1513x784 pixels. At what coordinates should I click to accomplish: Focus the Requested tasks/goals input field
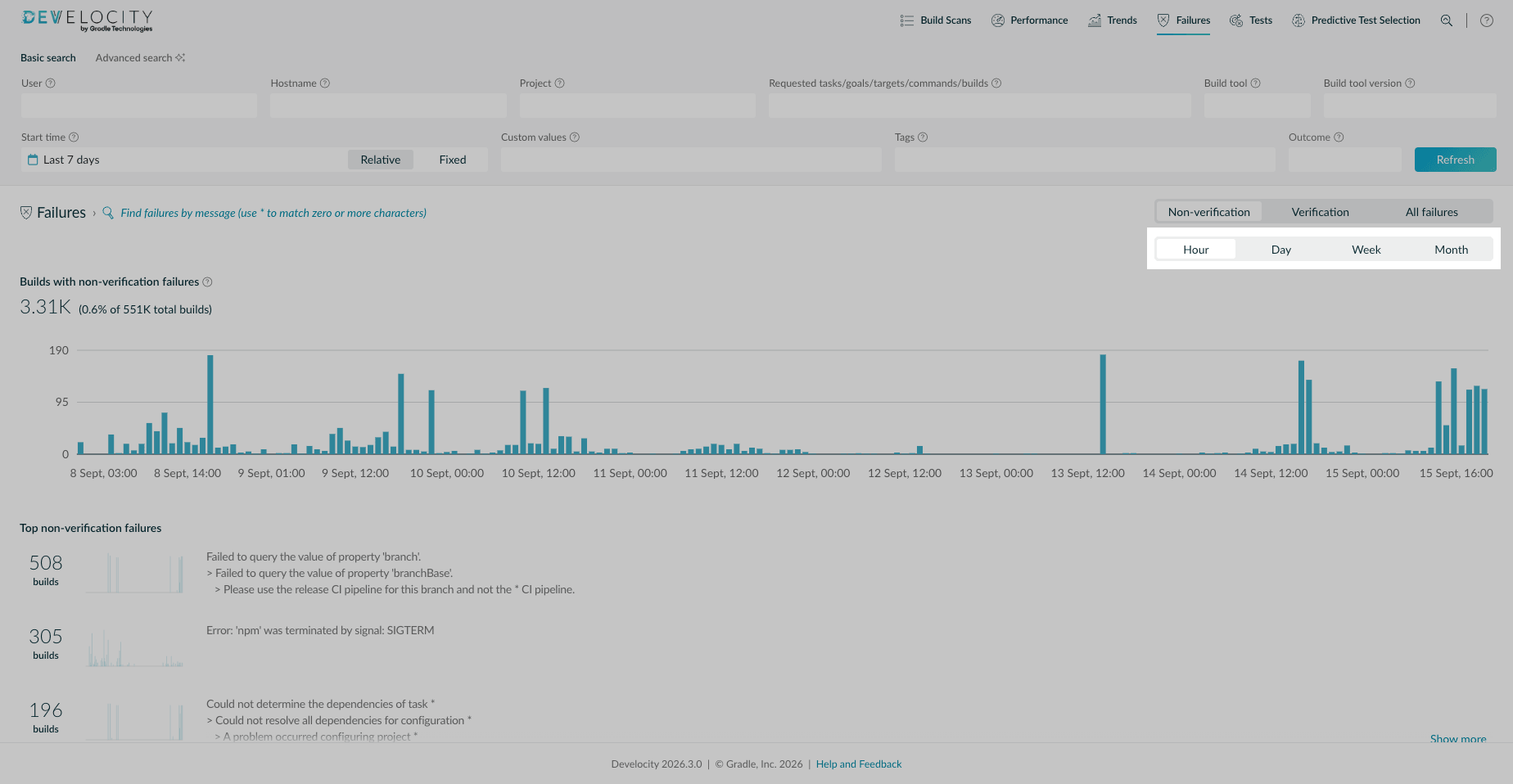click(980, 106)
